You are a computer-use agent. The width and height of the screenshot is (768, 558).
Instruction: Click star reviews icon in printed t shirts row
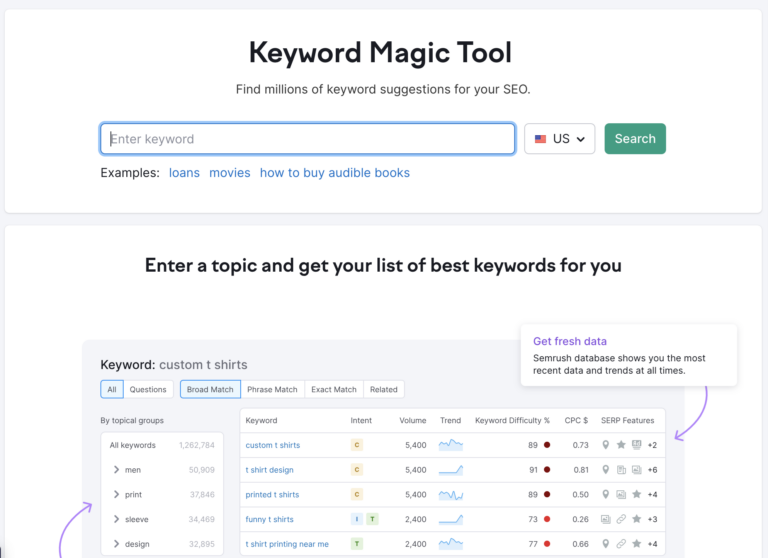(x=636, y=494)
